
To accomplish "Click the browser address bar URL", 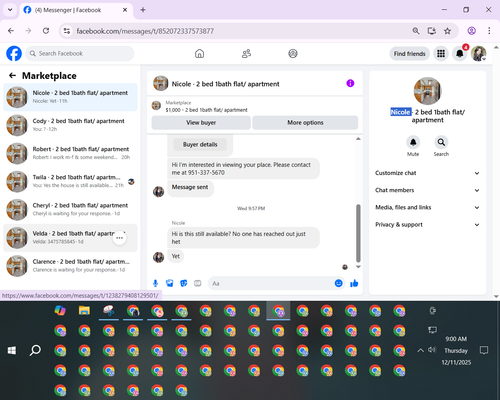I will [x=145, y=31].
